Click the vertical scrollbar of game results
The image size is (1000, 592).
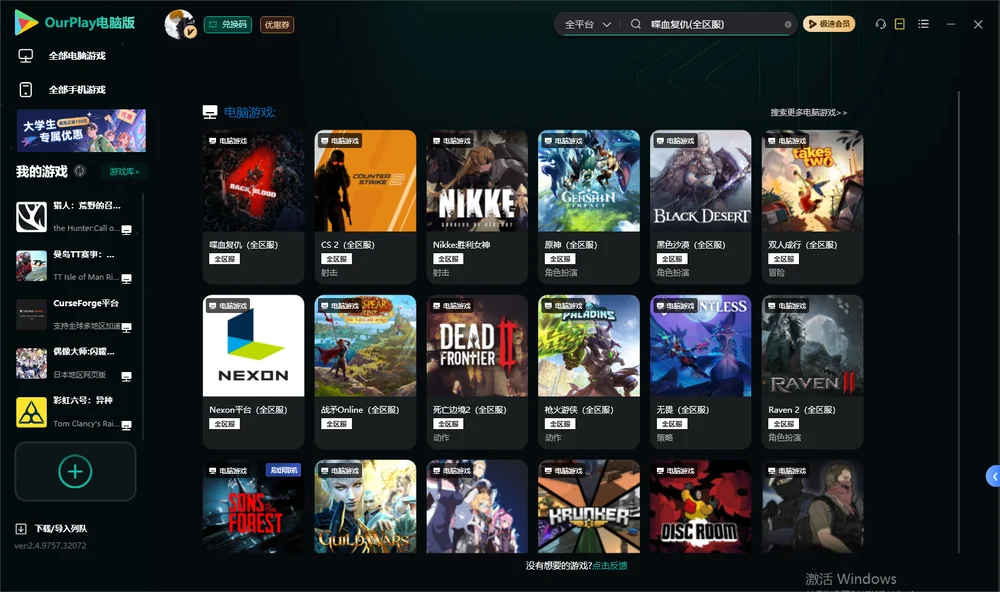pos(958,322)
